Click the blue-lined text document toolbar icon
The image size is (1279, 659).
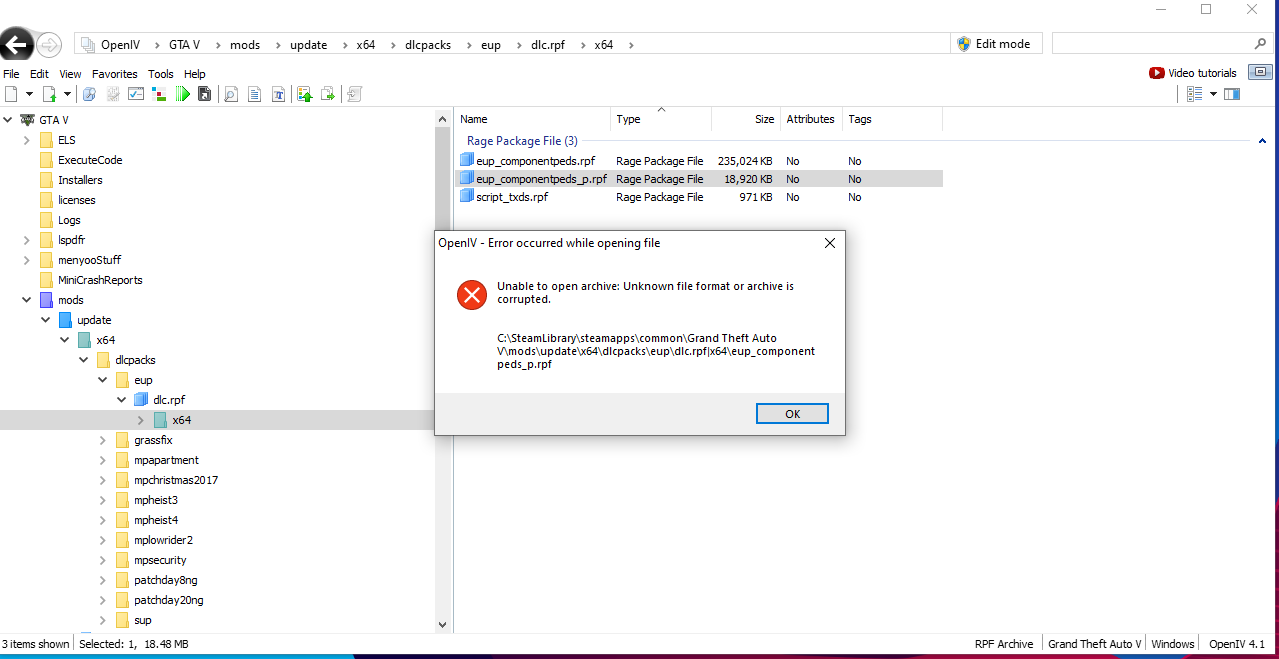(x=254, y=94)
